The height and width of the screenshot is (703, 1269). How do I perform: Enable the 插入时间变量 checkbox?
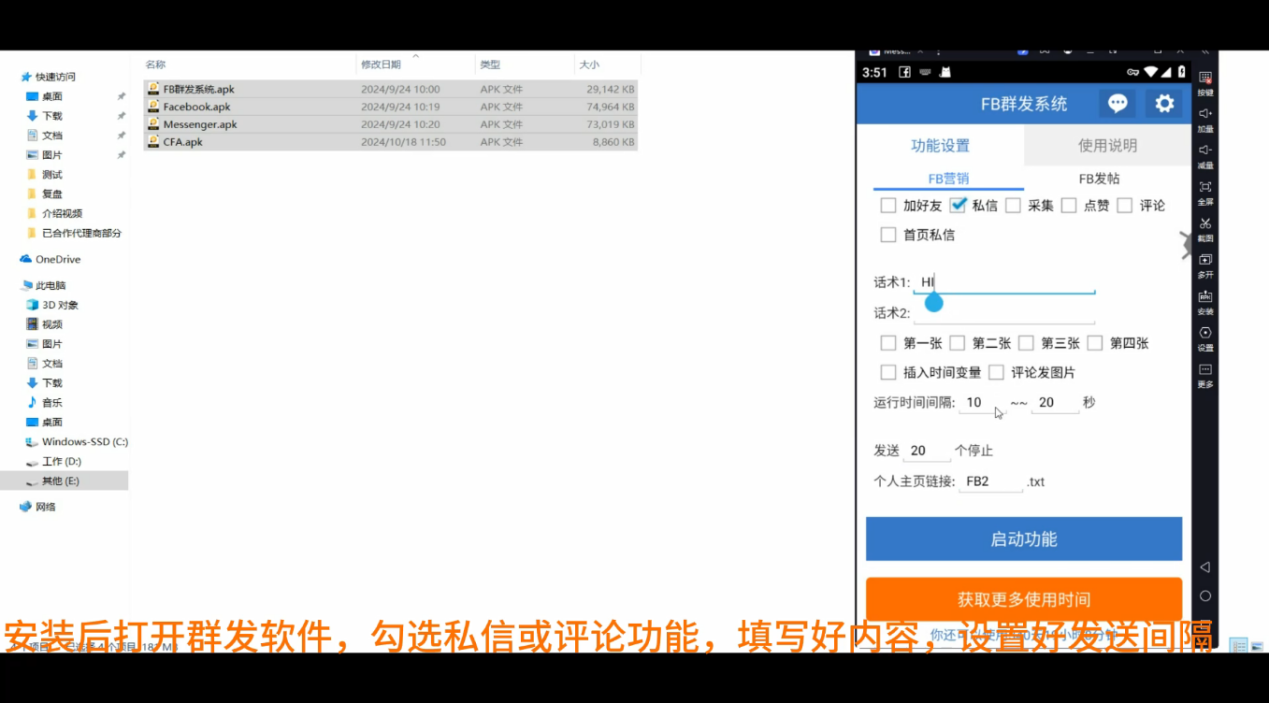pyautogui.click(x=888, y=372)
